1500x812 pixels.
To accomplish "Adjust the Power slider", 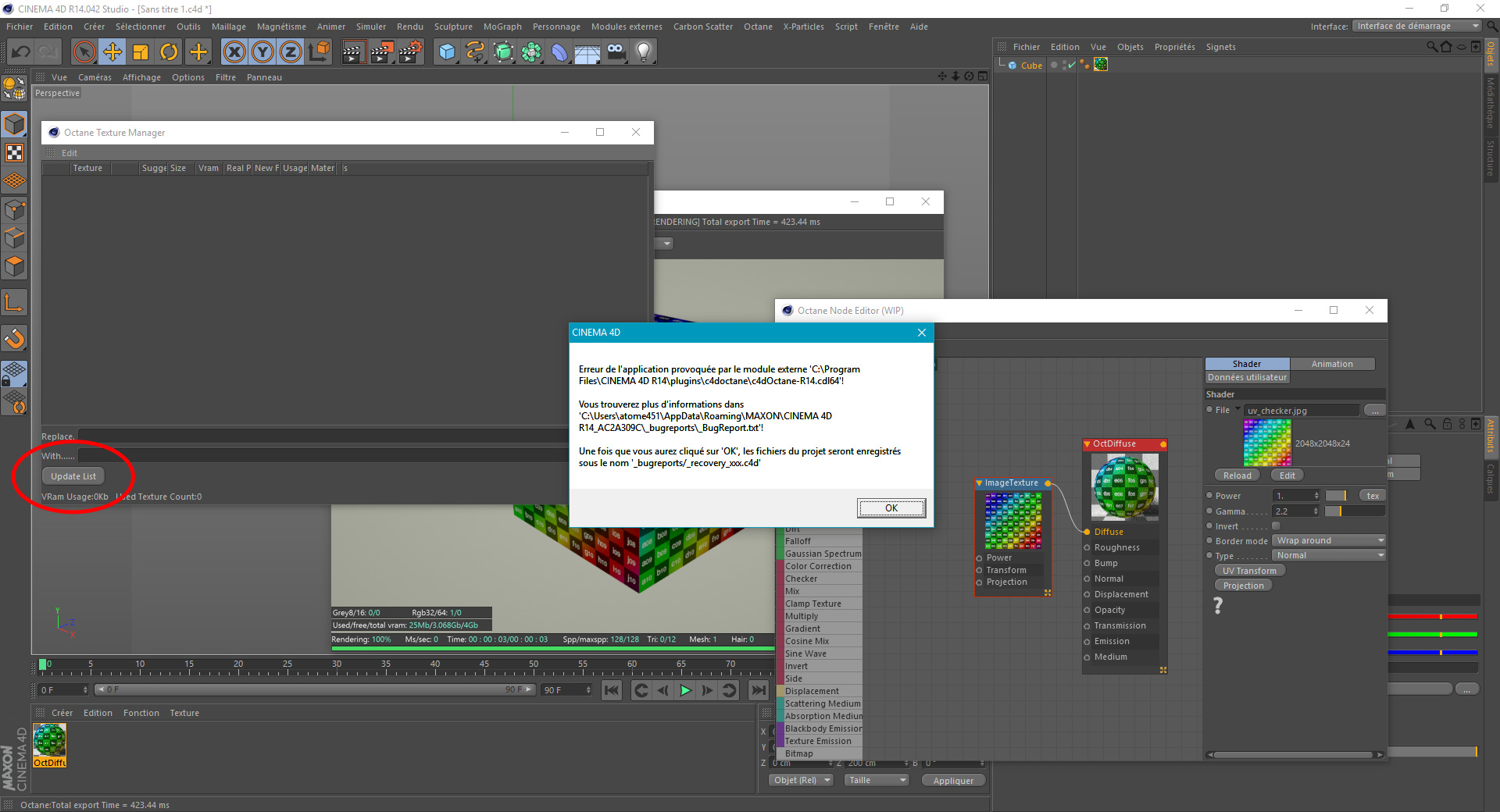I will point(1336,496).
